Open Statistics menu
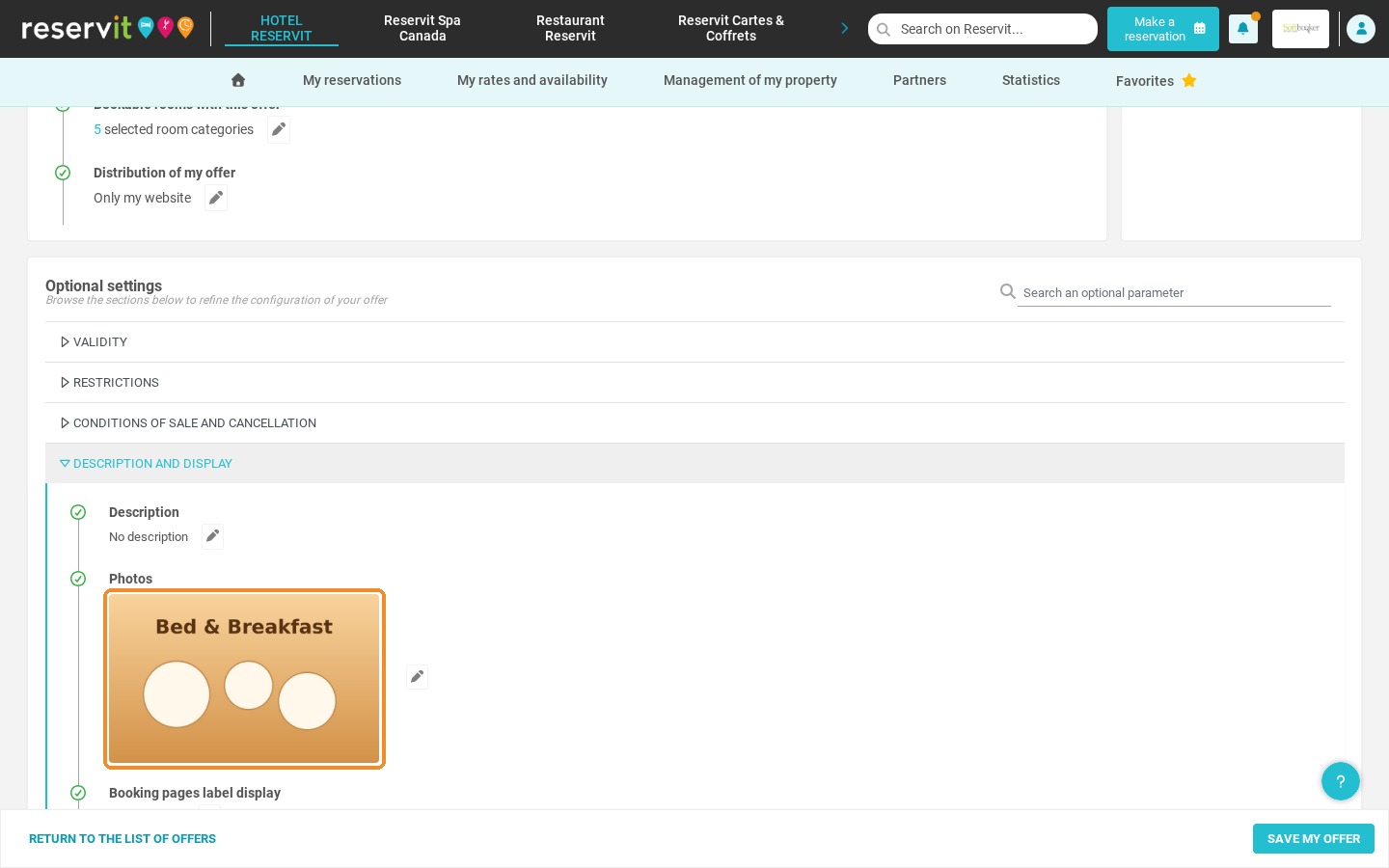The height and width of the screenshot is (868, 1389). [x=1031, y=80]
